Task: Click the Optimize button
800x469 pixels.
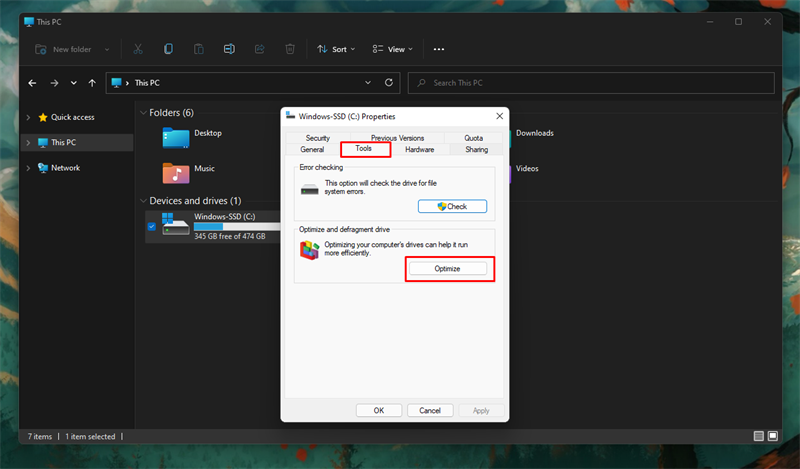Action: [447, 268]
